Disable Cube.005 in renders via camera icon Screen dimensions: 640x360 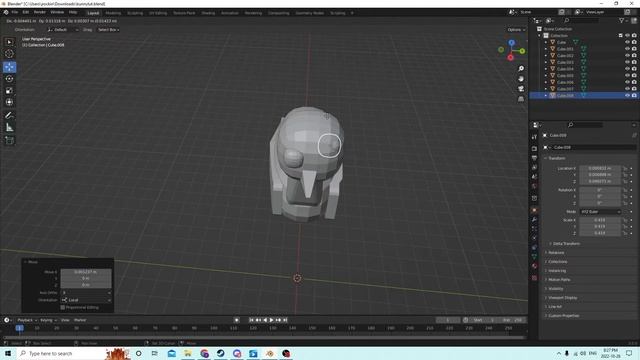[x=634, y=76]
